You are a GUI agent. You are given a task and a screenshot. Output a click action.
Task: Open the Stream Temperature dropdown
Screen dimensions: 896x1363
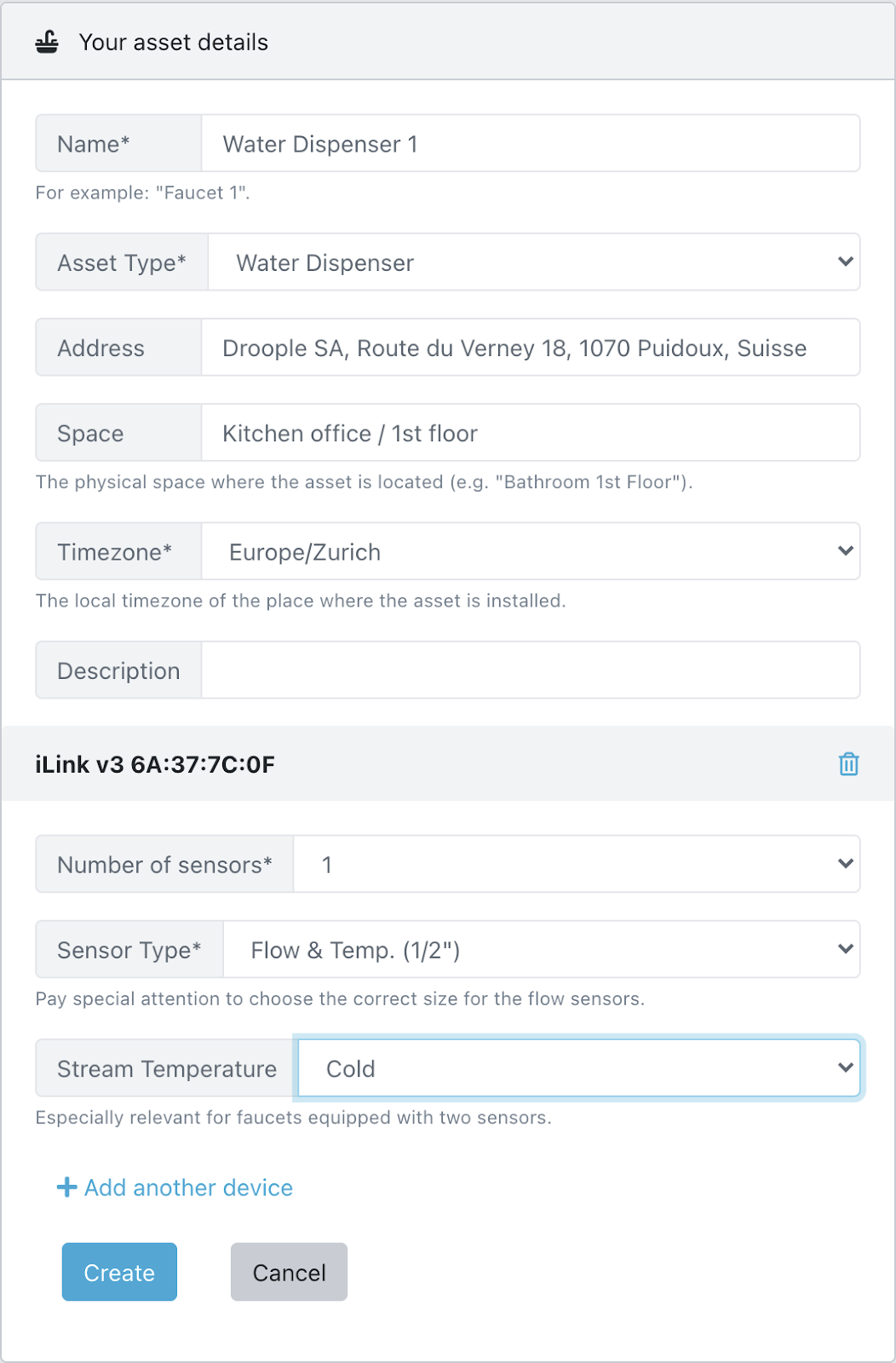(x=578, y=1068)
